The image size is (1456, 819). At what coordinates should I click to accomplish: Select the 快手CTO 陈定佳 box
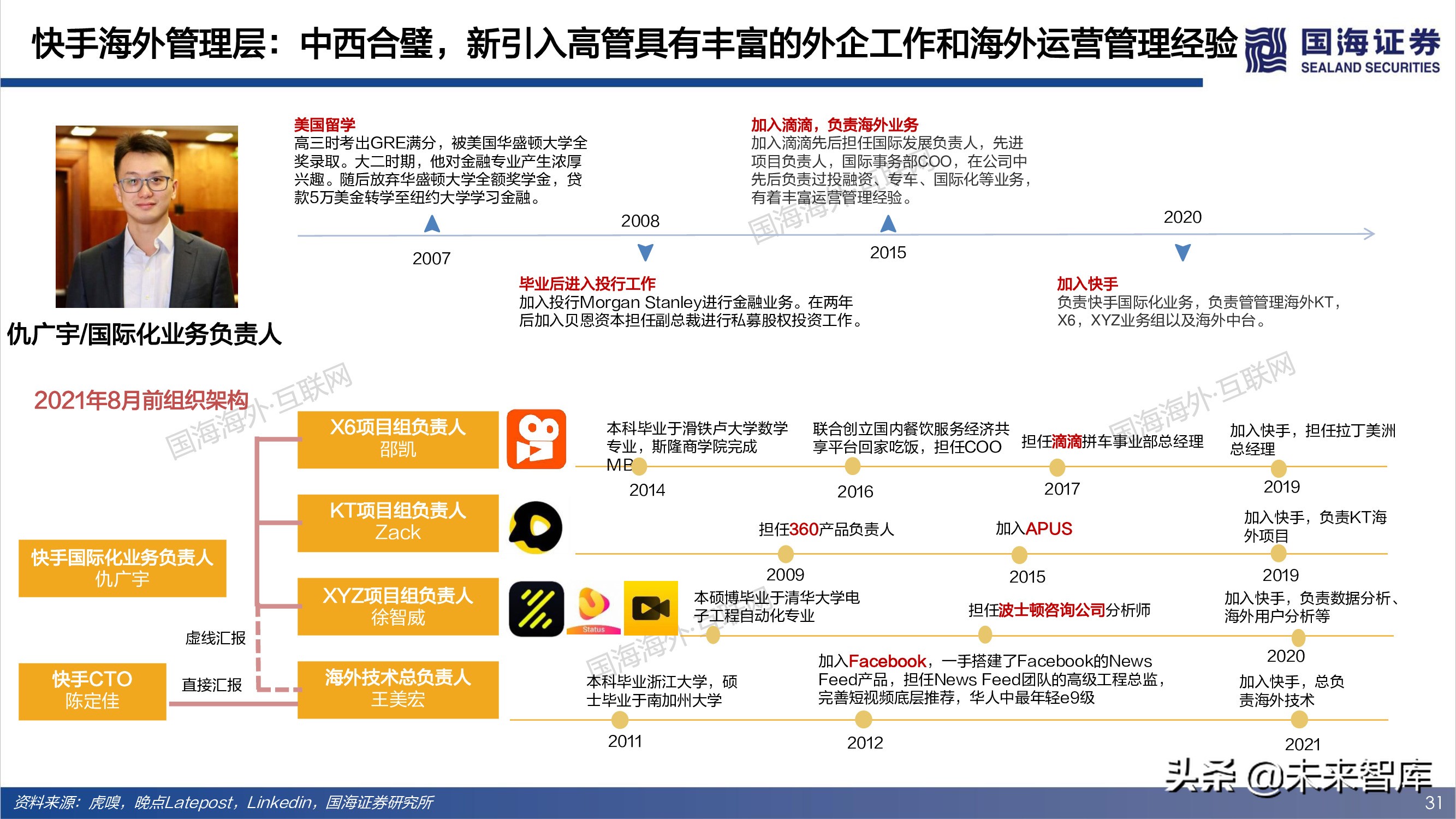(x=92, y=691)
